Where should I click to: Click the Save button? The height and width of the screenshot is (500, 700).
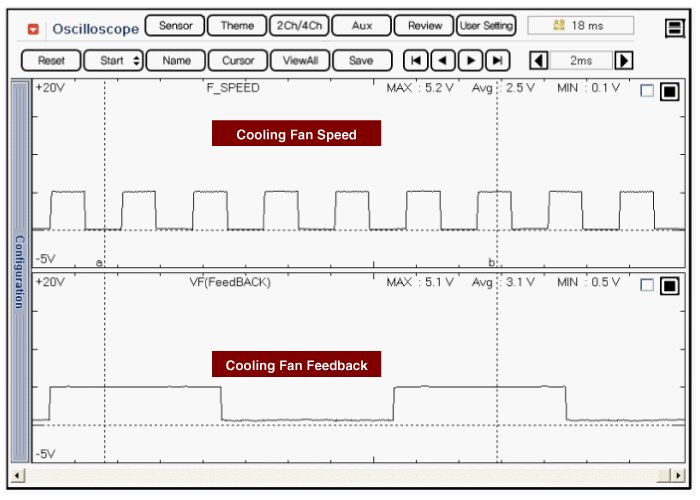[361, 61]
